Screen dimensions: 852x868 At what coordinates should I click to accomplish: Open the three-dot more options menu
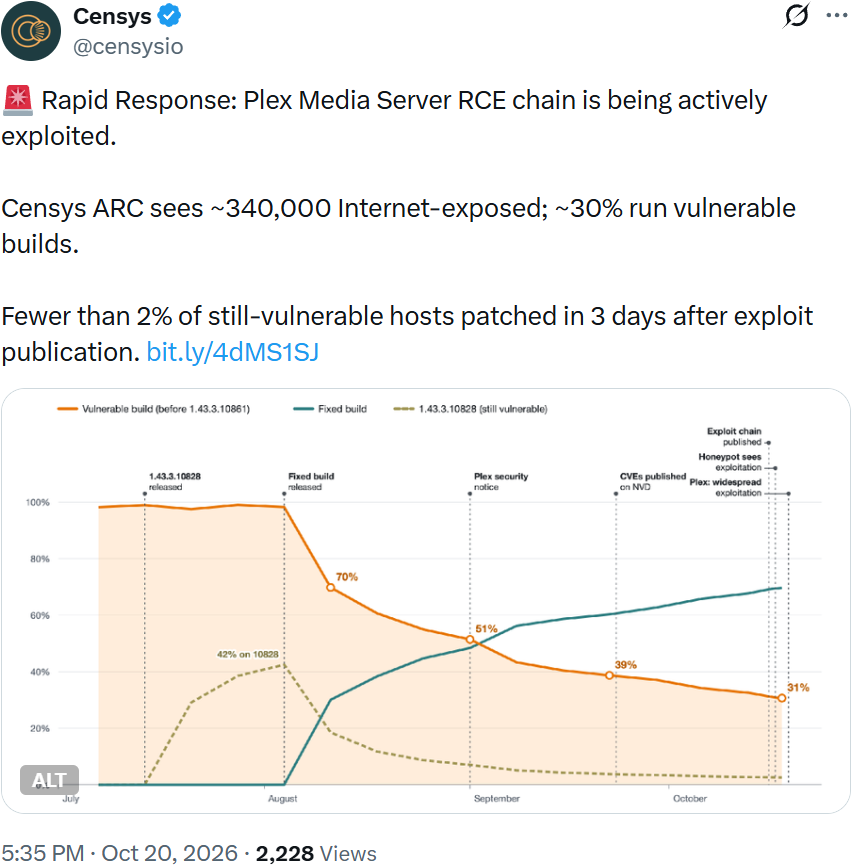pyautogui.click(x=836, y=16)
